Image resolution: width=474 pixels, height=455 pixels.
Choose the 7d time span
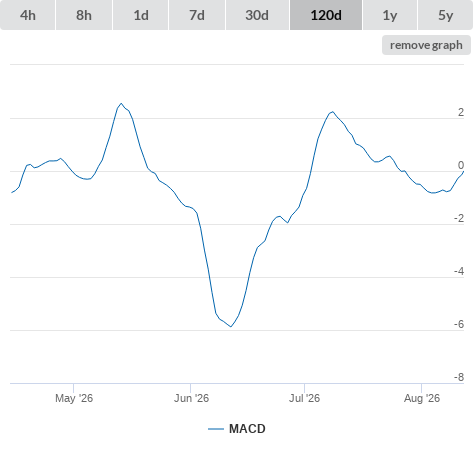(197, 15)
